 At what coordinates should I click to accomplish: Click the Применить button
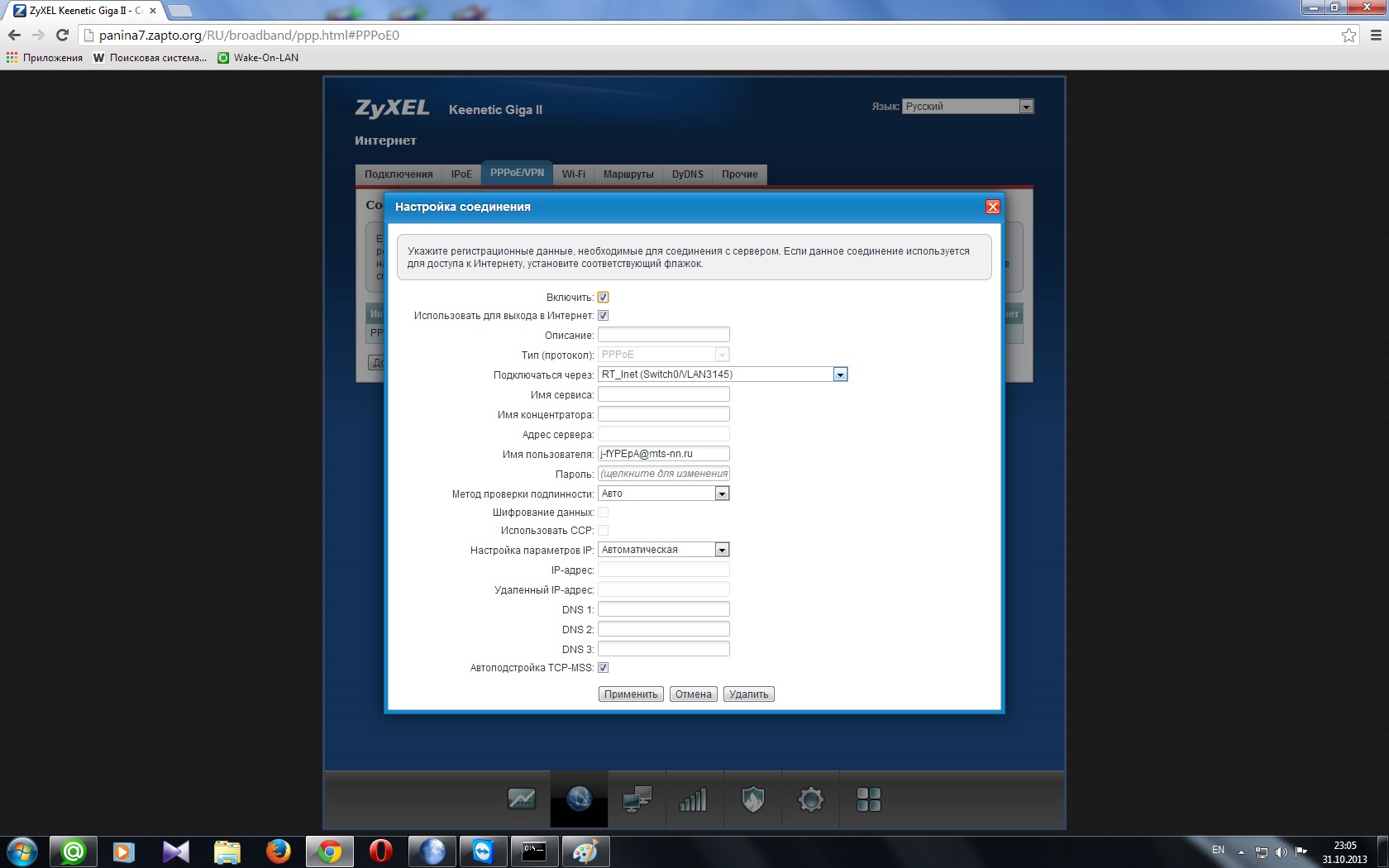pos(631,694)
